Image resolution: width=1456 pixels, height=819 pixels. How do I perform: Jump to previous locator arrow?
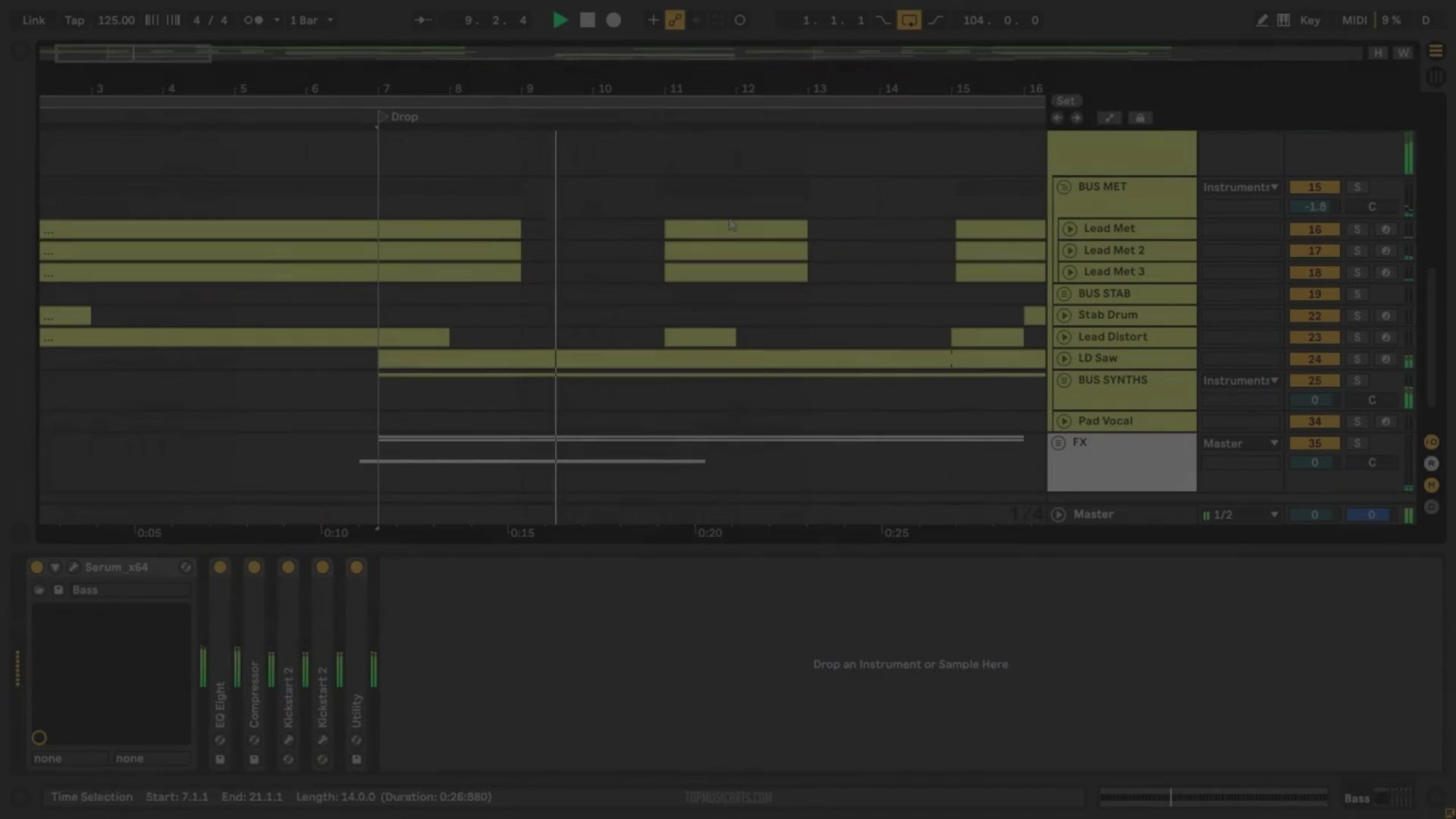pyautogui.click(x=1058, y=118)
